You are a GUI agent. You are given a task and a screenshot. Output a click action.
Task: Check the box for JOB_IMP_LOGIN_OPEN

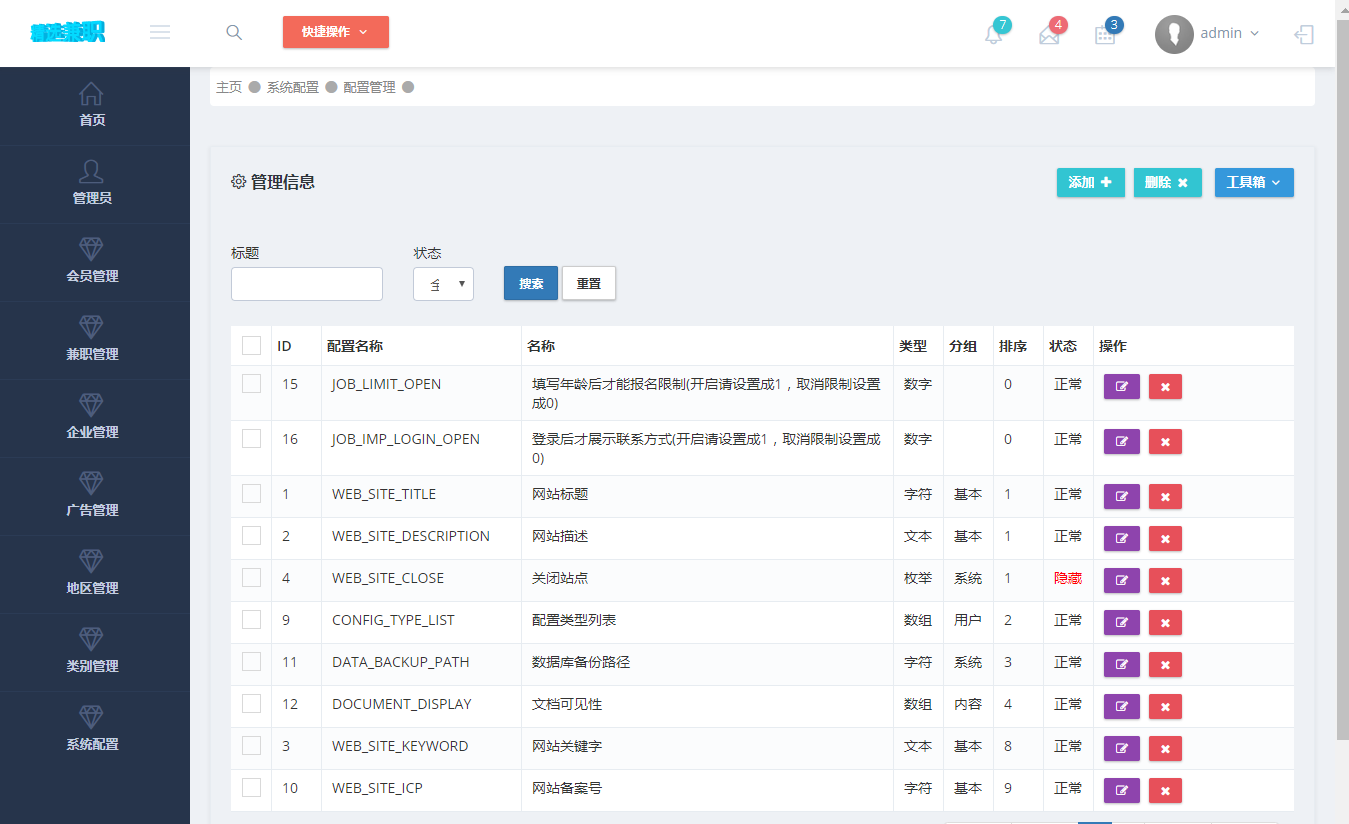(x=251, y=438)
